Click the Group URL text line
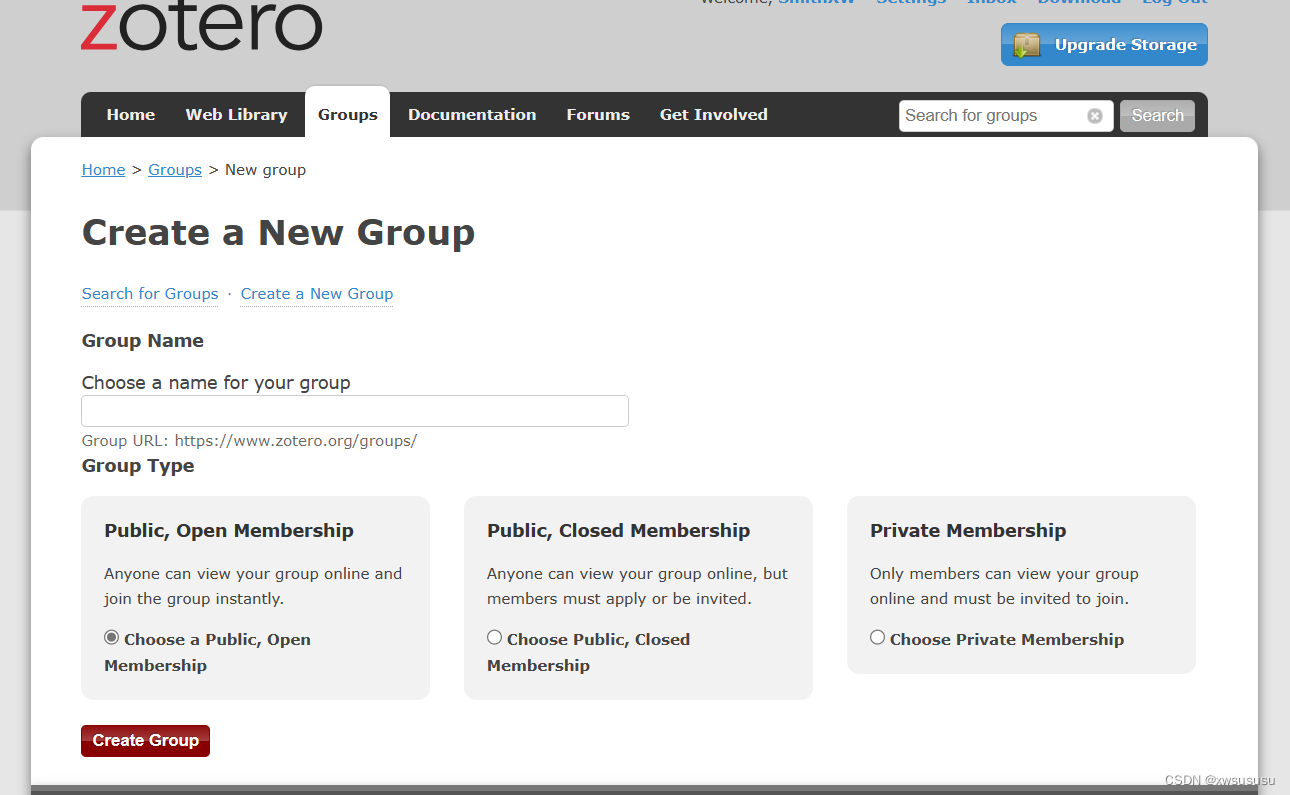1290x795 pixels. pos(249,441)
